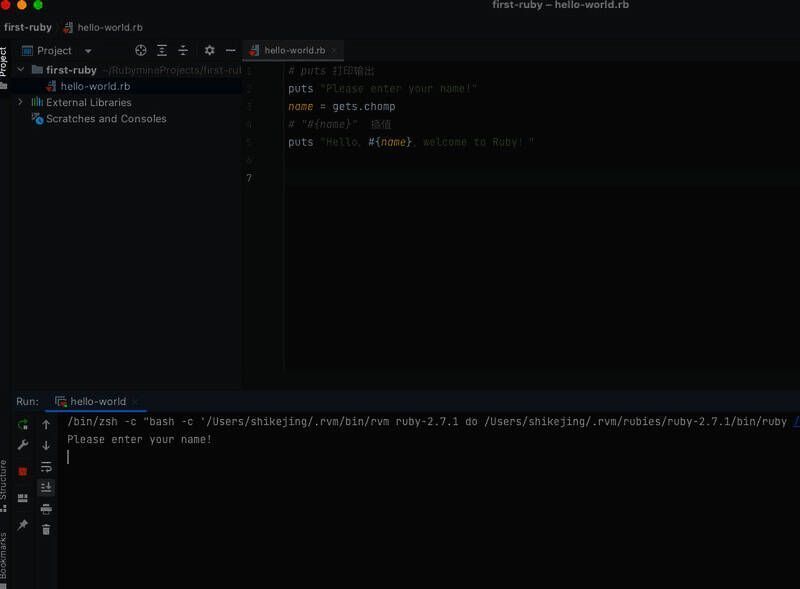Click the down arrow in Run panel
The width and height of the screenshot is (800, 589).
pos(46,445)
